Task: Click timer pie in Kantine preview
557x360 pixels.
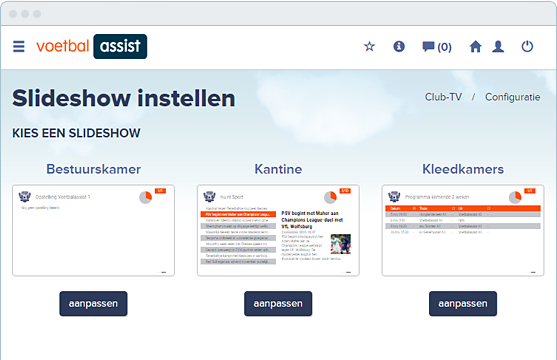Action: 330,197
